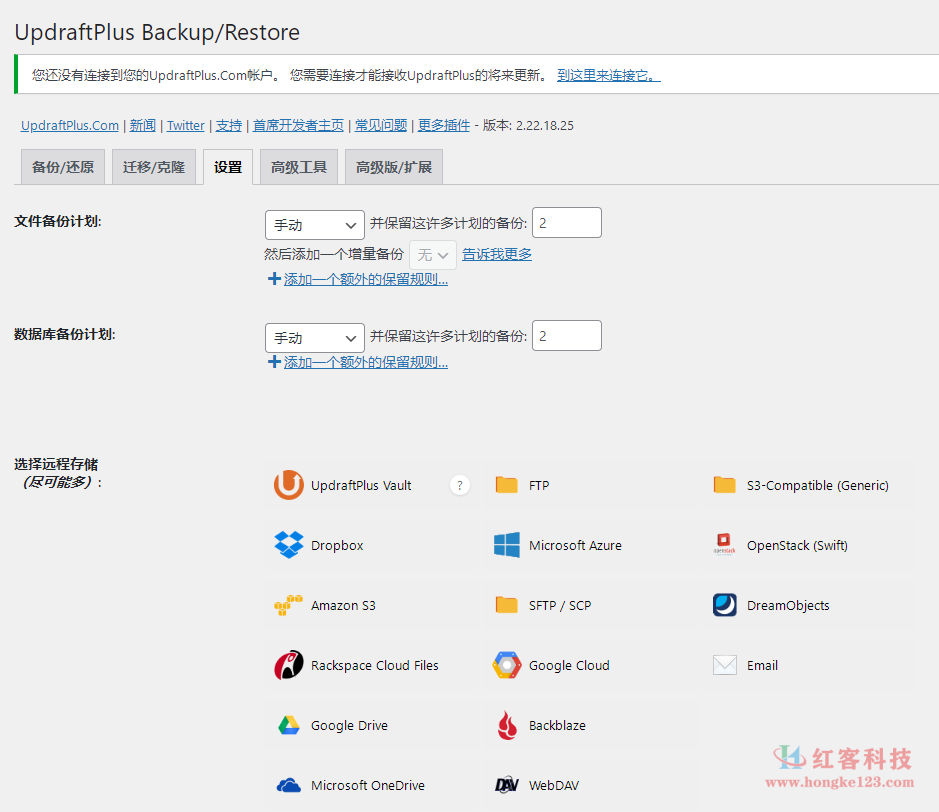
Task: Click the S3-Compatible (Generic) label
Action: pyautogui.click(x=817, y=486)
